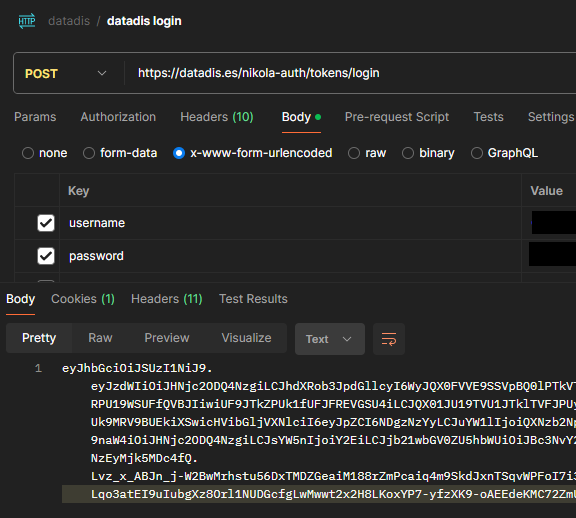This screenshot has width=576, height=518.
Task: Open the response Headers (11) tab
Action: coord(167,299)
